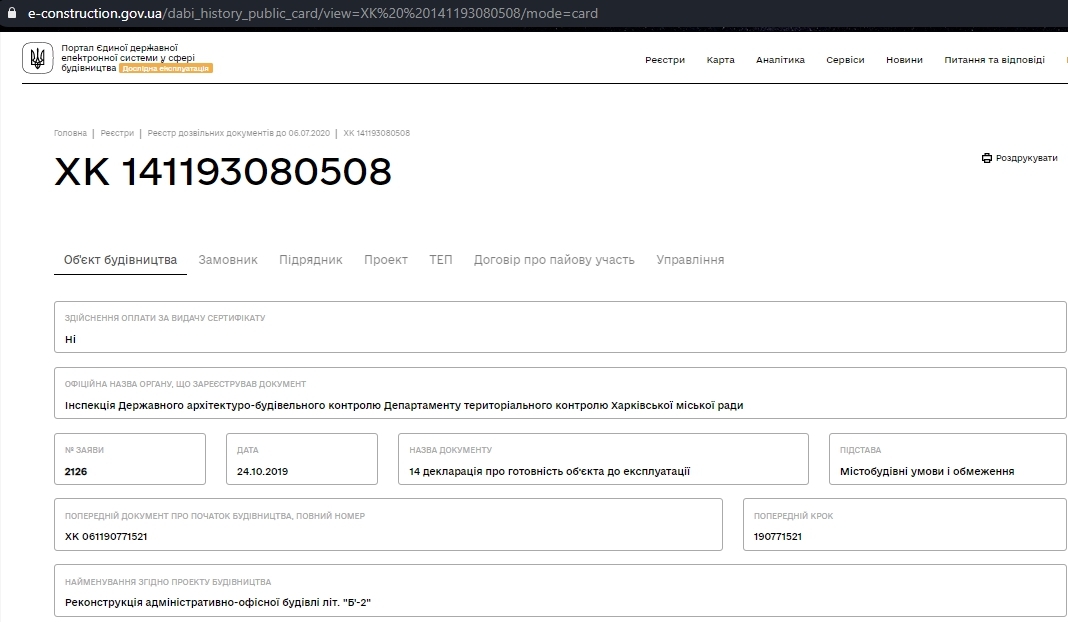Select the Об'єкт будівництва tab
The image size is (1068, 622).
pyautogui.click(x=121, y=260)
